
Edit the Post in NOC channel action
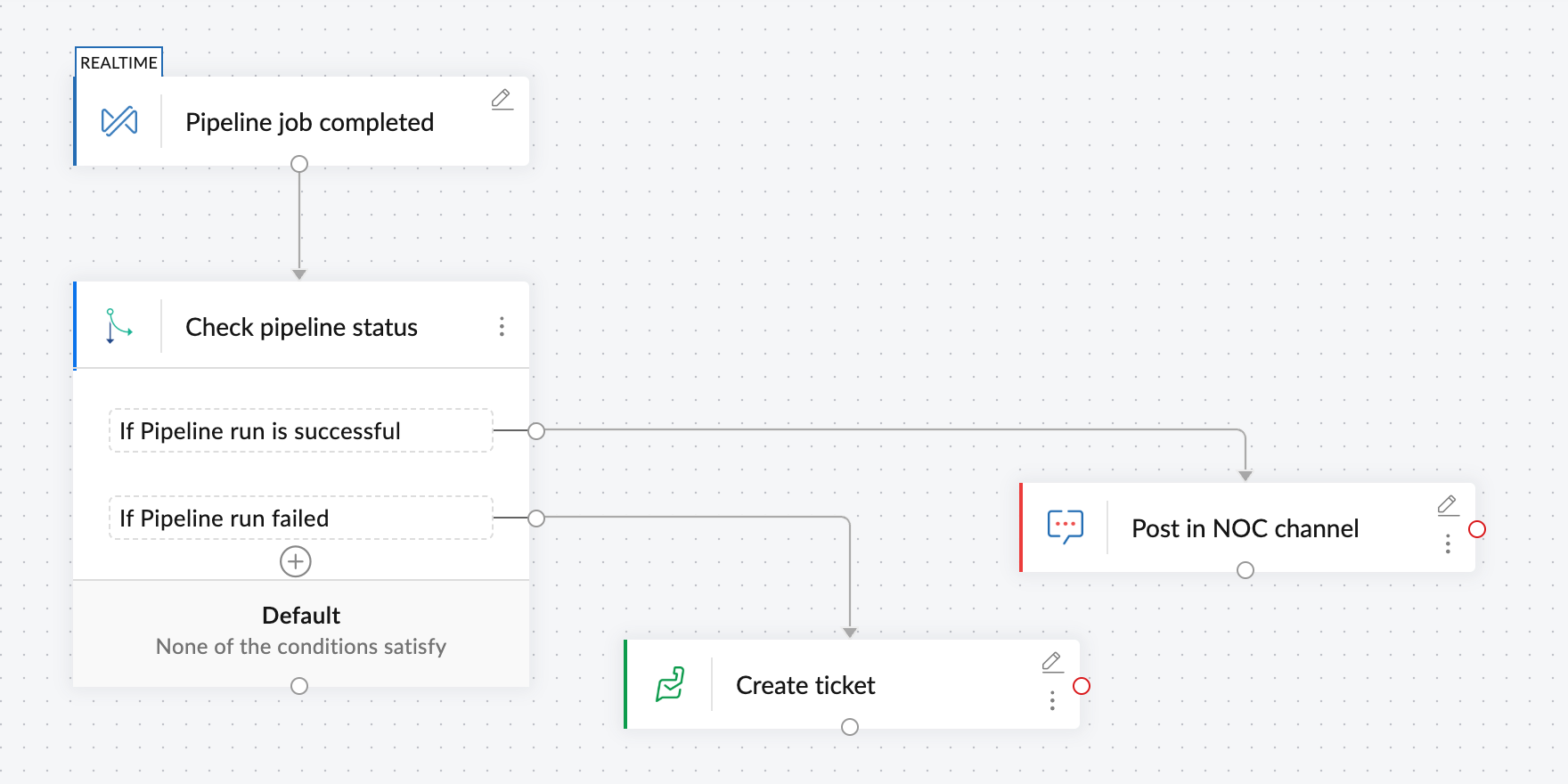pos(1448,505)
